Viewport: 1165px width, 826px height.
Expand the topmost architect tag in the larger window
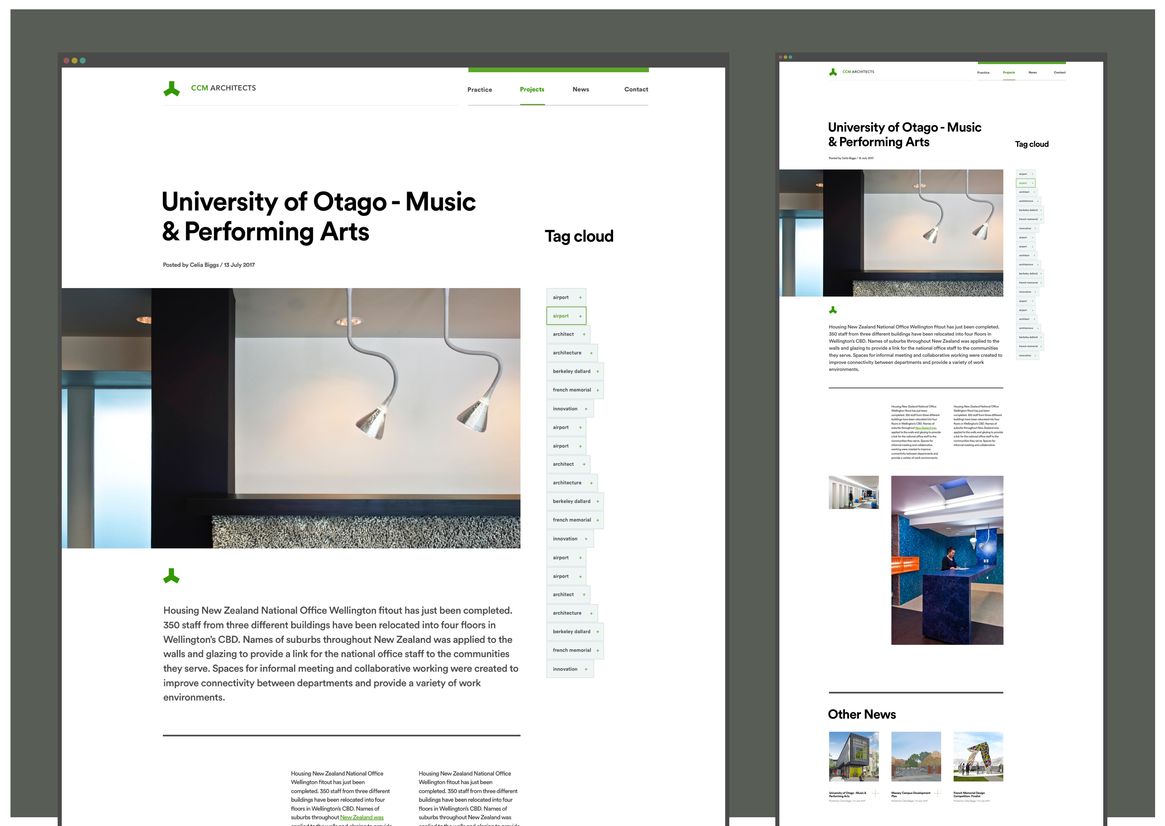[583, 334]
